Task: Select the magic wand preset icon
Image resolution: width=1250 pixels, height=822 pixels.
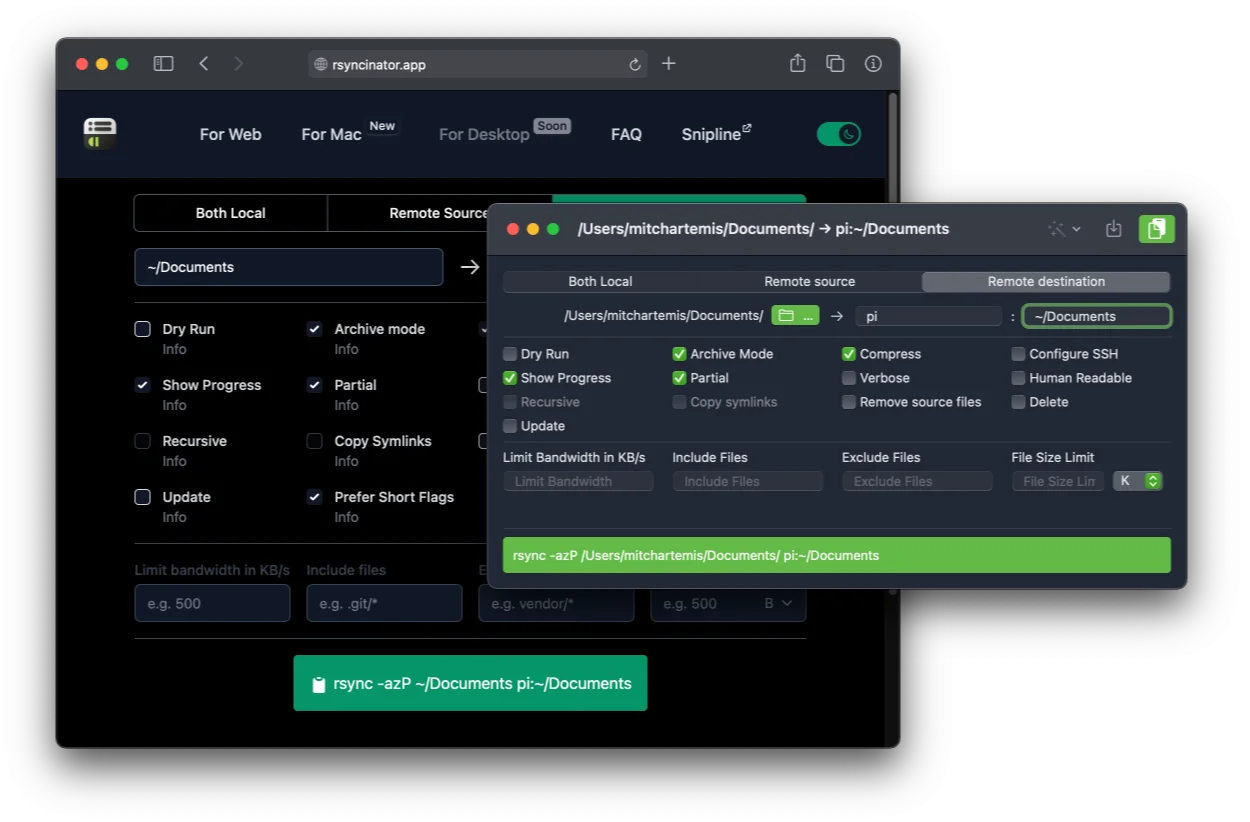Action: coord(1057,228)
